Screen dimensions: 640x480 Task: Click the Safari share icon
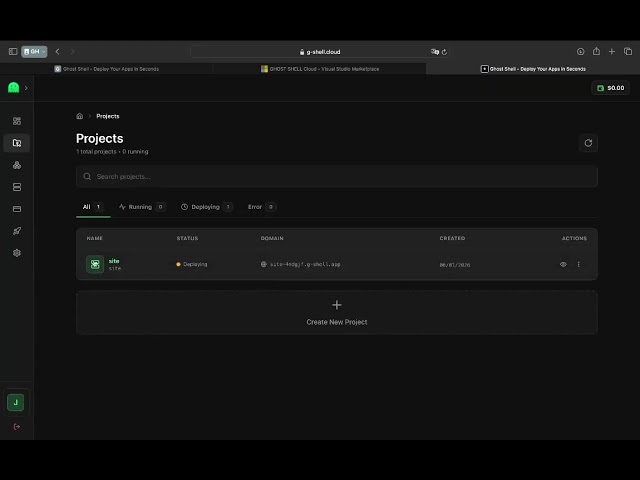click(x=596, y=51)
